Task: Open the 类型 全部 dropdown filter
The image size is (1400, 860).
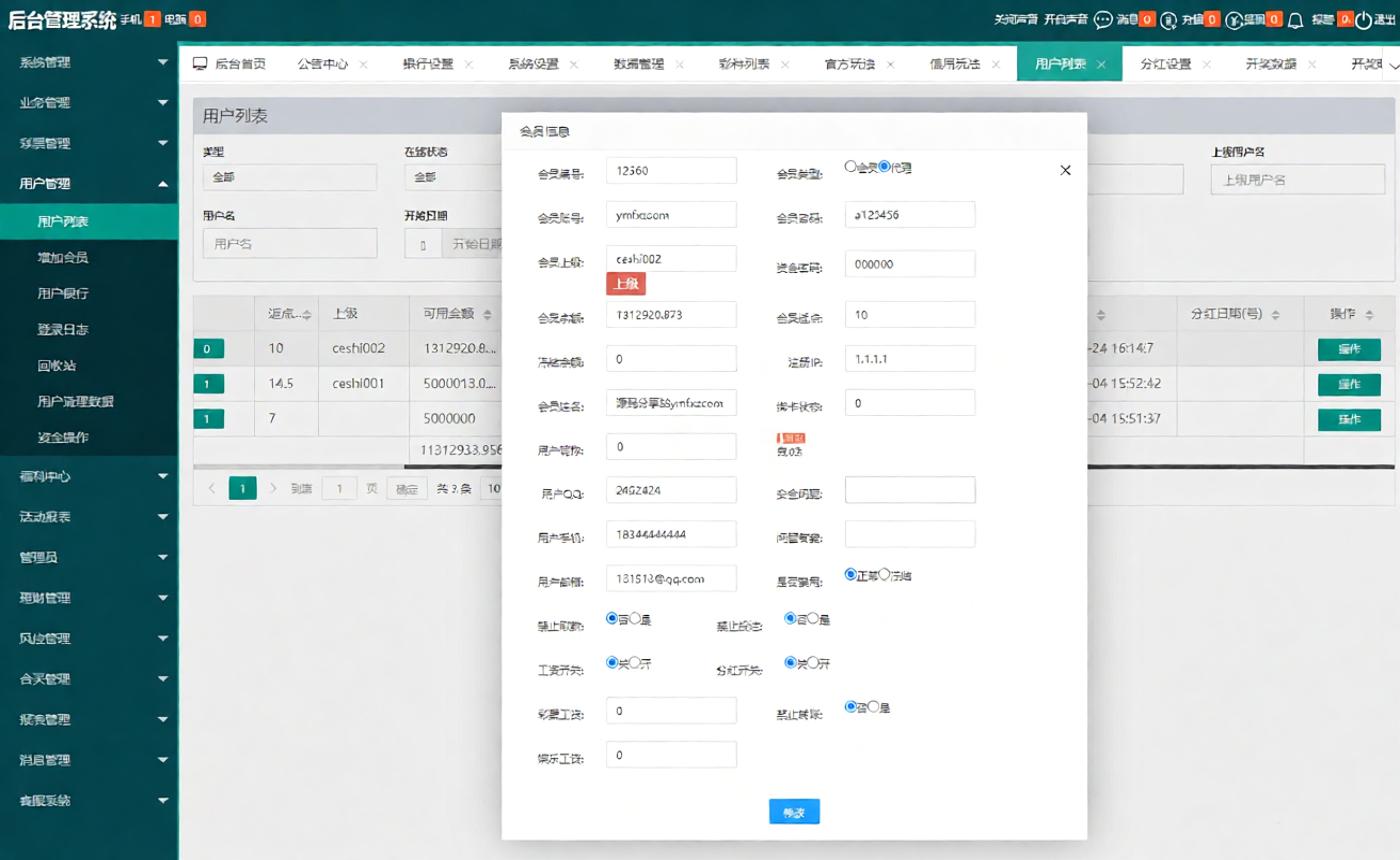Action: (289, 177)
